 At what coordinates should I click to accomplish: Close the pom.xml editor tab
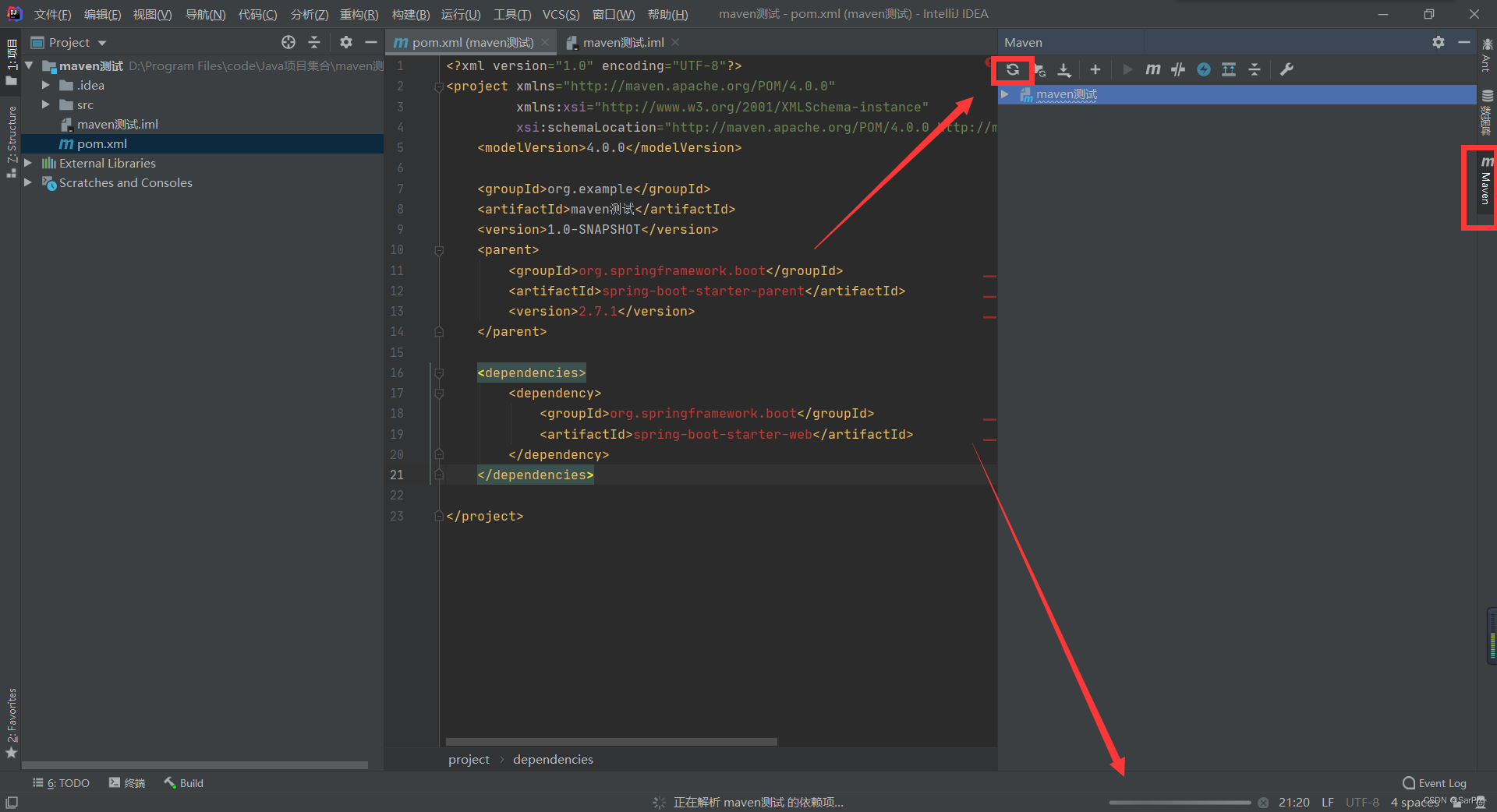pos(545,42)
